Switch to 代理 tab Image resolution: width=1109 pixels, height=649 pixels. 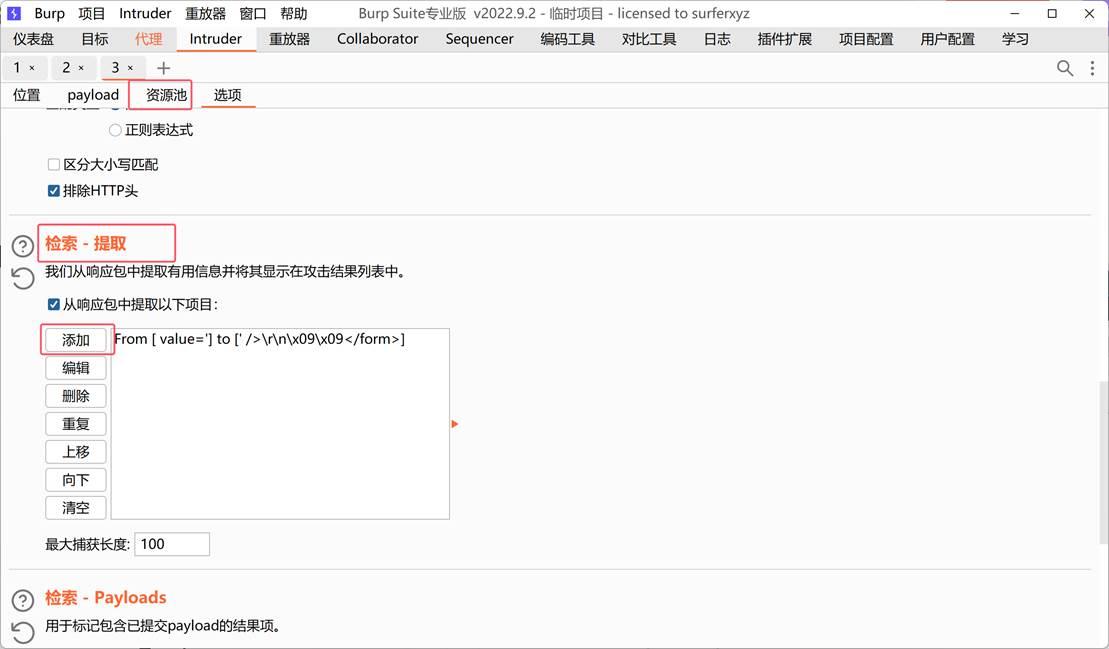tap(149, 39)
